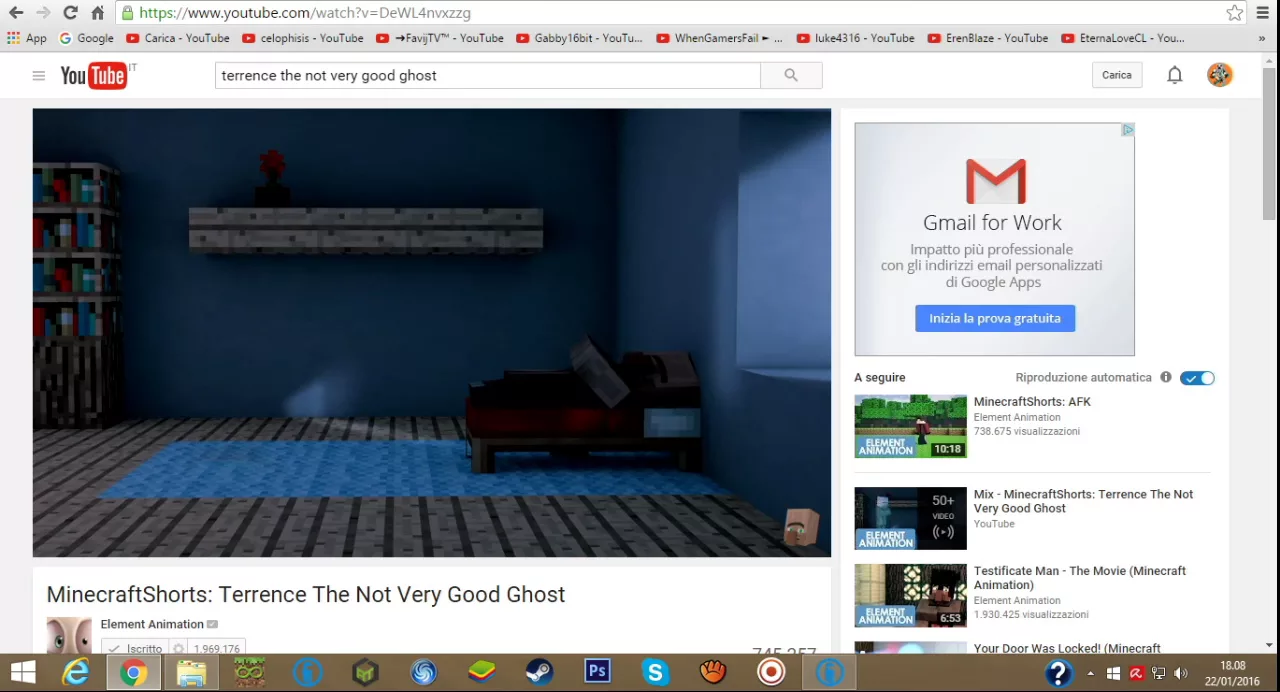Screen dimensions: 1280x692
Task: Click the taskbar help question mark icon
Action: pos(1058,673)
